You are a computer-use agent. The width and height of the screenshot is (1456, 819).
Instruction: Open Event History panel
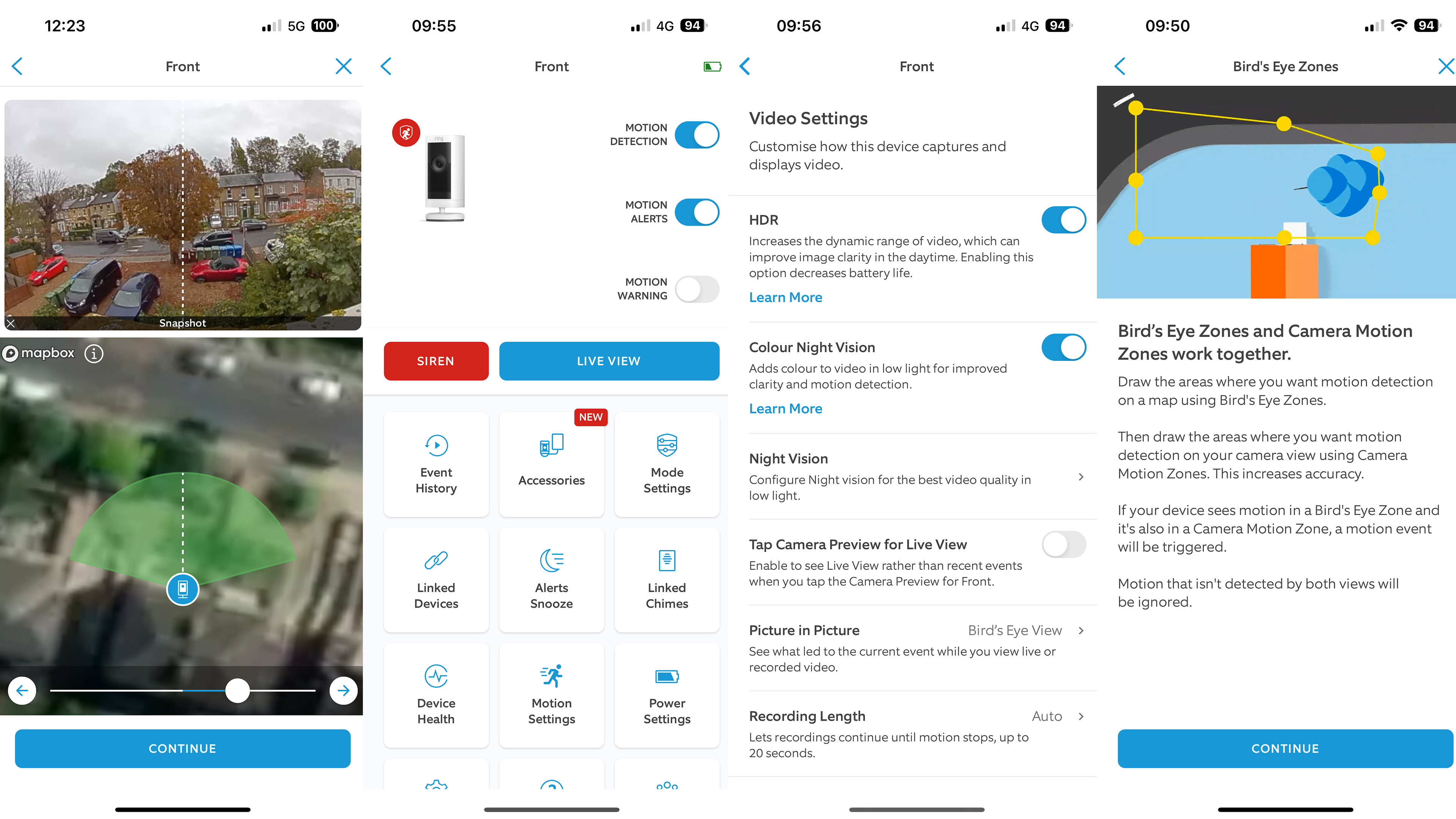(436, 462)
